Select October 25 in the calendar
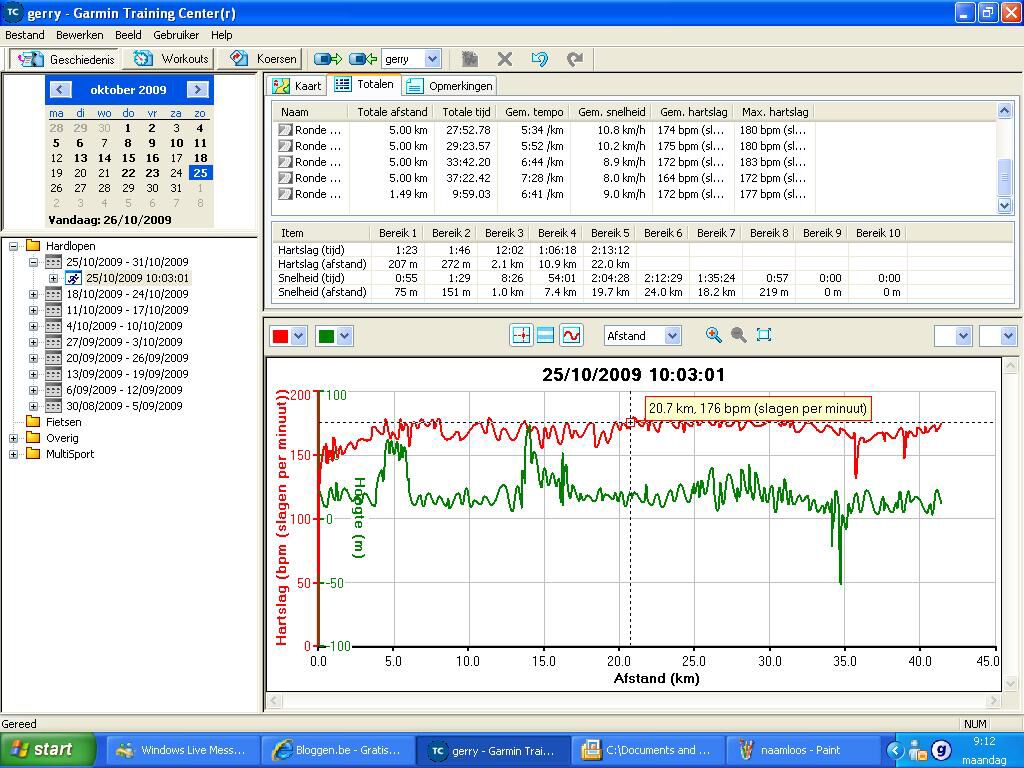The image size is (1024, 768). click(x=200, y=173)
